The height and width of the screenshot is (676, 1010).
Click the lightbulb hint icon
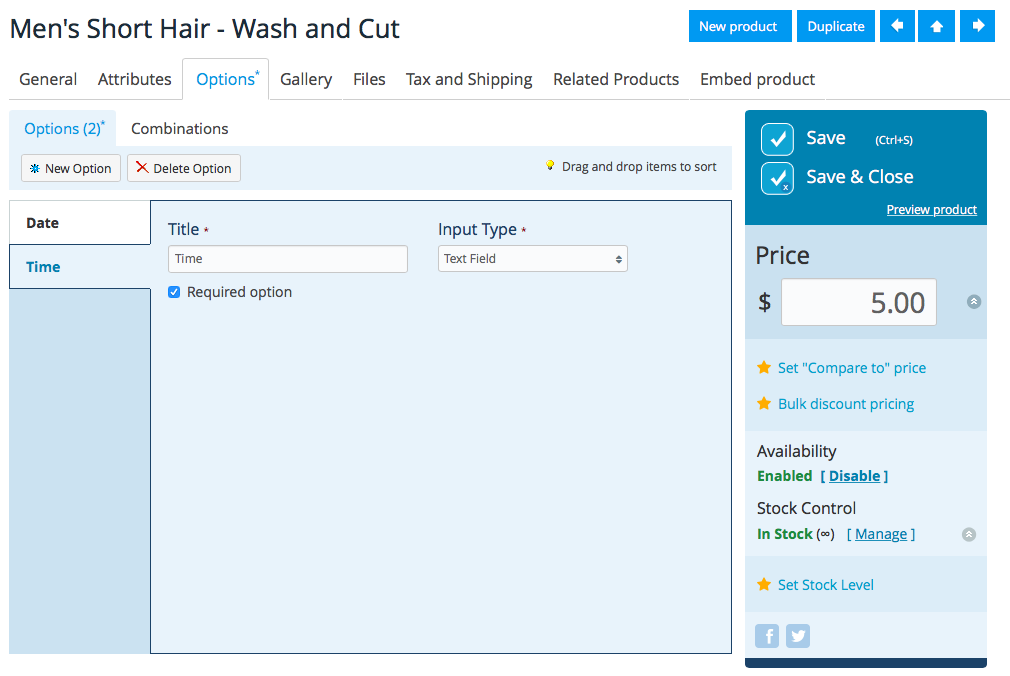pos(550,166)
